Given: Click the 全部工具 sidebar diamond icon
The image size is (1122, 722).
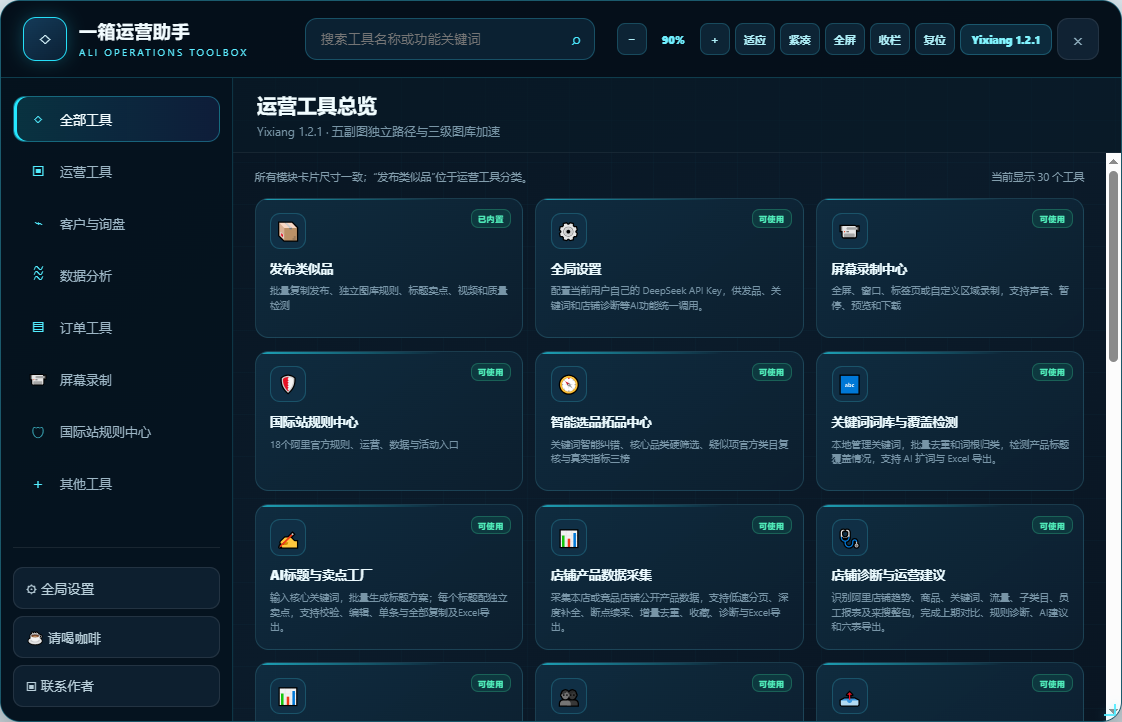Looking at the screenshot, I should pyautogui.click(x=38, y=119).
